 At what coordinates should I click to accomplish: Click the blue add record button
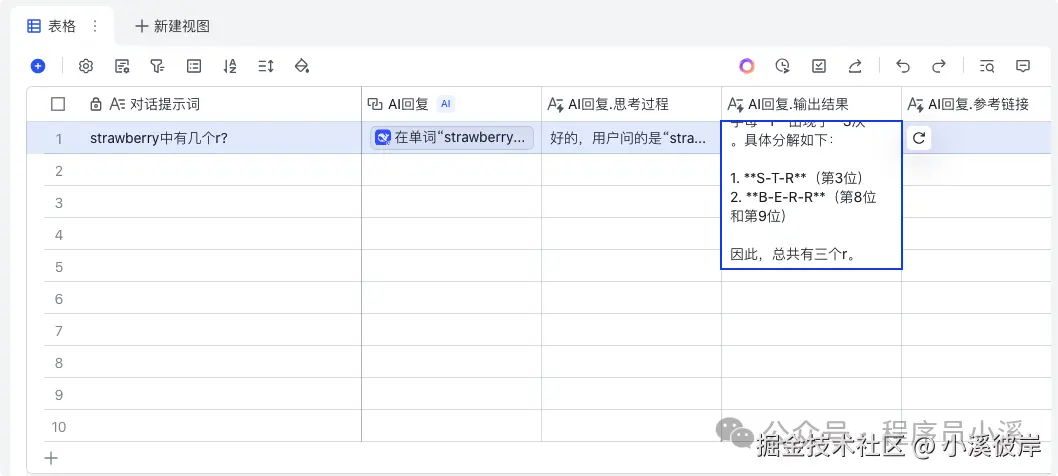(38, 66)
